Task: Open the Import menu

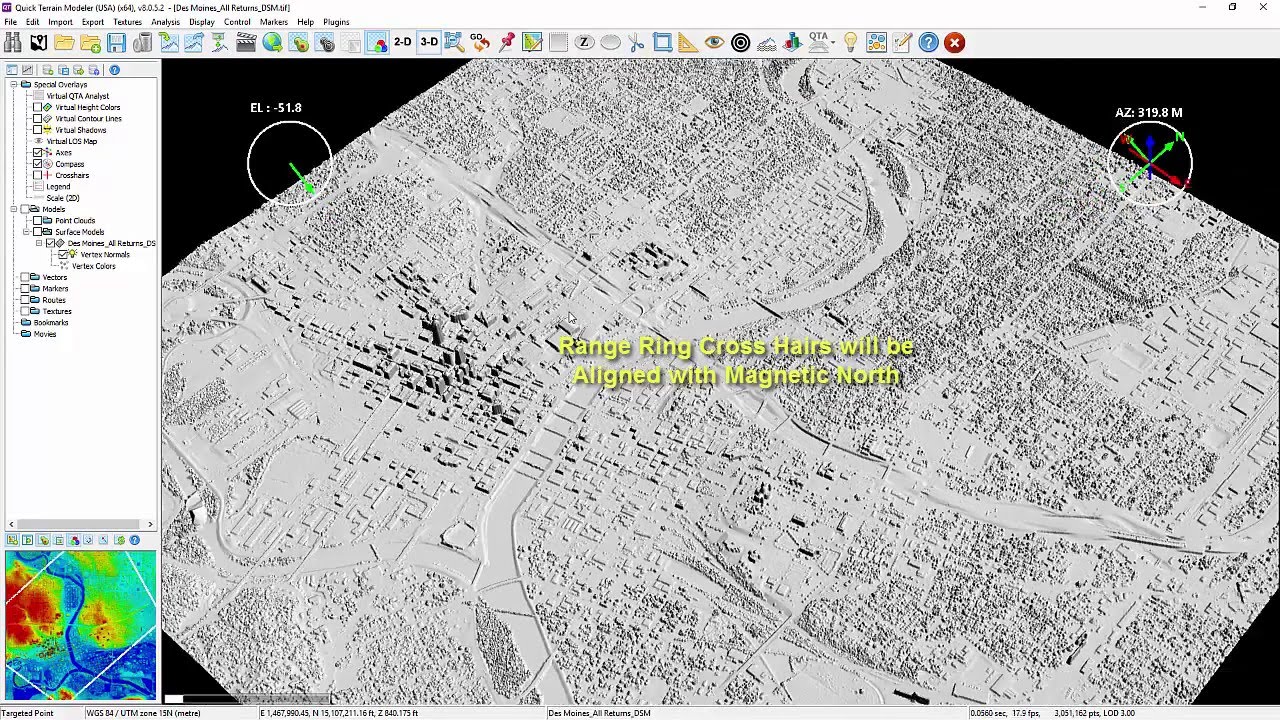Action: coord(60,22)
